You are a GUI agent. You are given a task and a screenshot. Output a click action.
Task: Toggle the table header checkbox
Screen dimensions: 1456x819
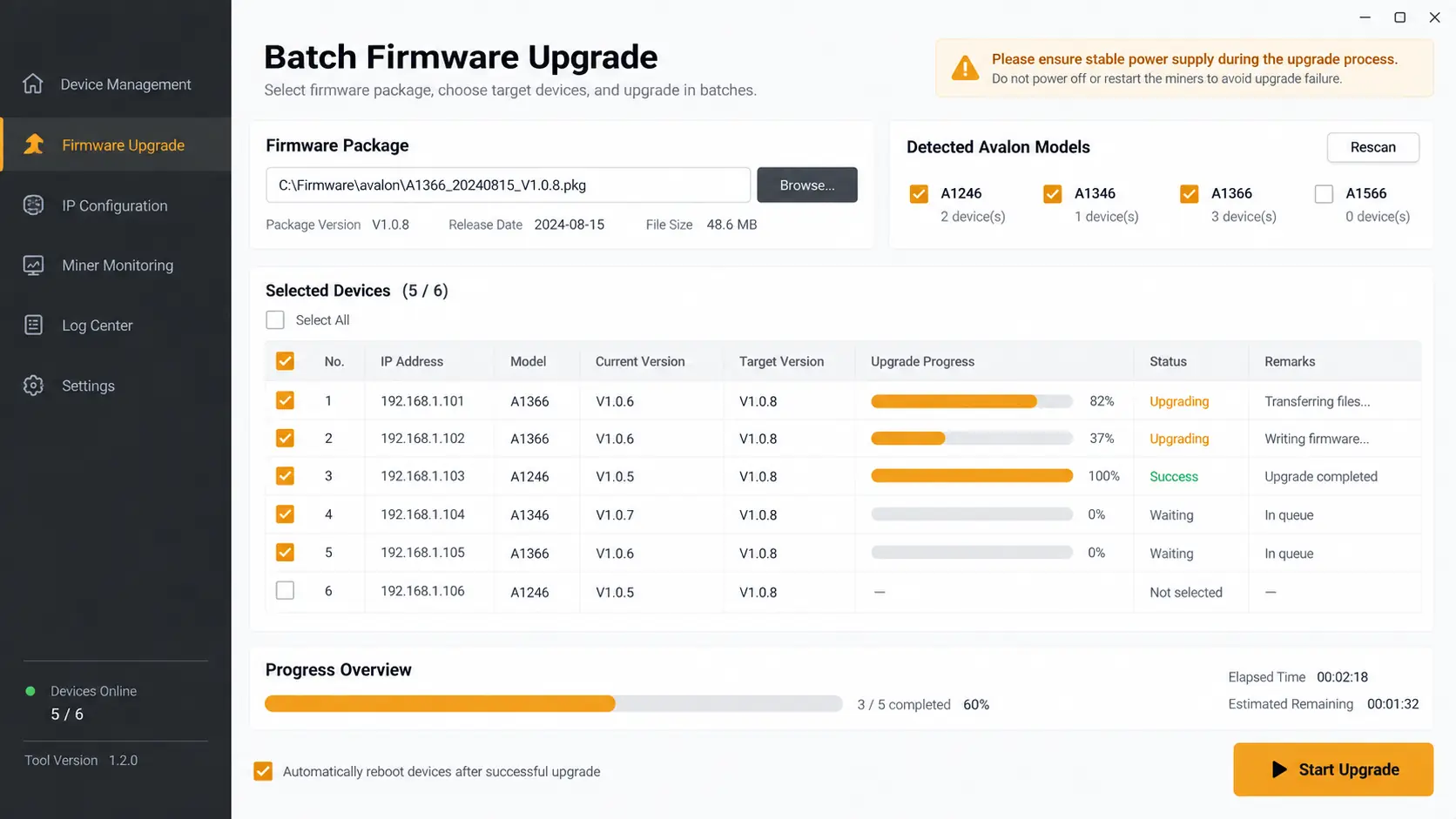point(285,361)
